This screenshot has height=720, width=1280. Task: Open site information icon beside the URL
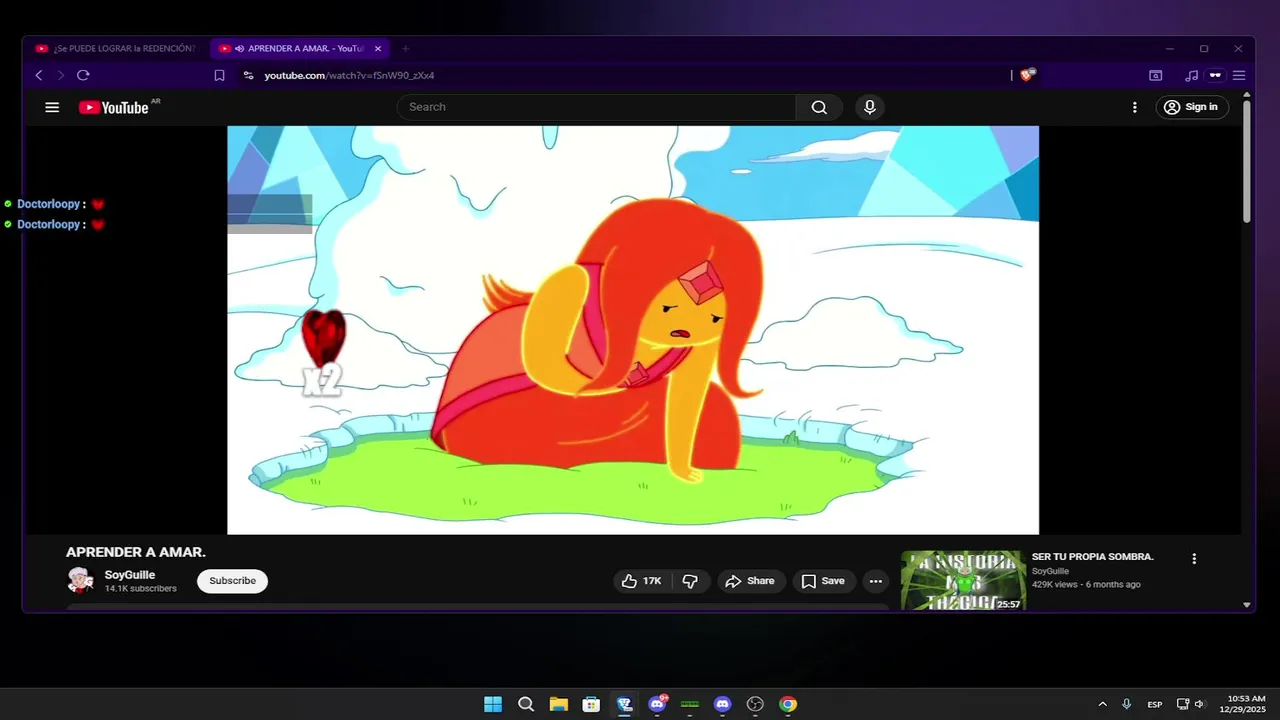pyautogui.click(x=248, y=75)
